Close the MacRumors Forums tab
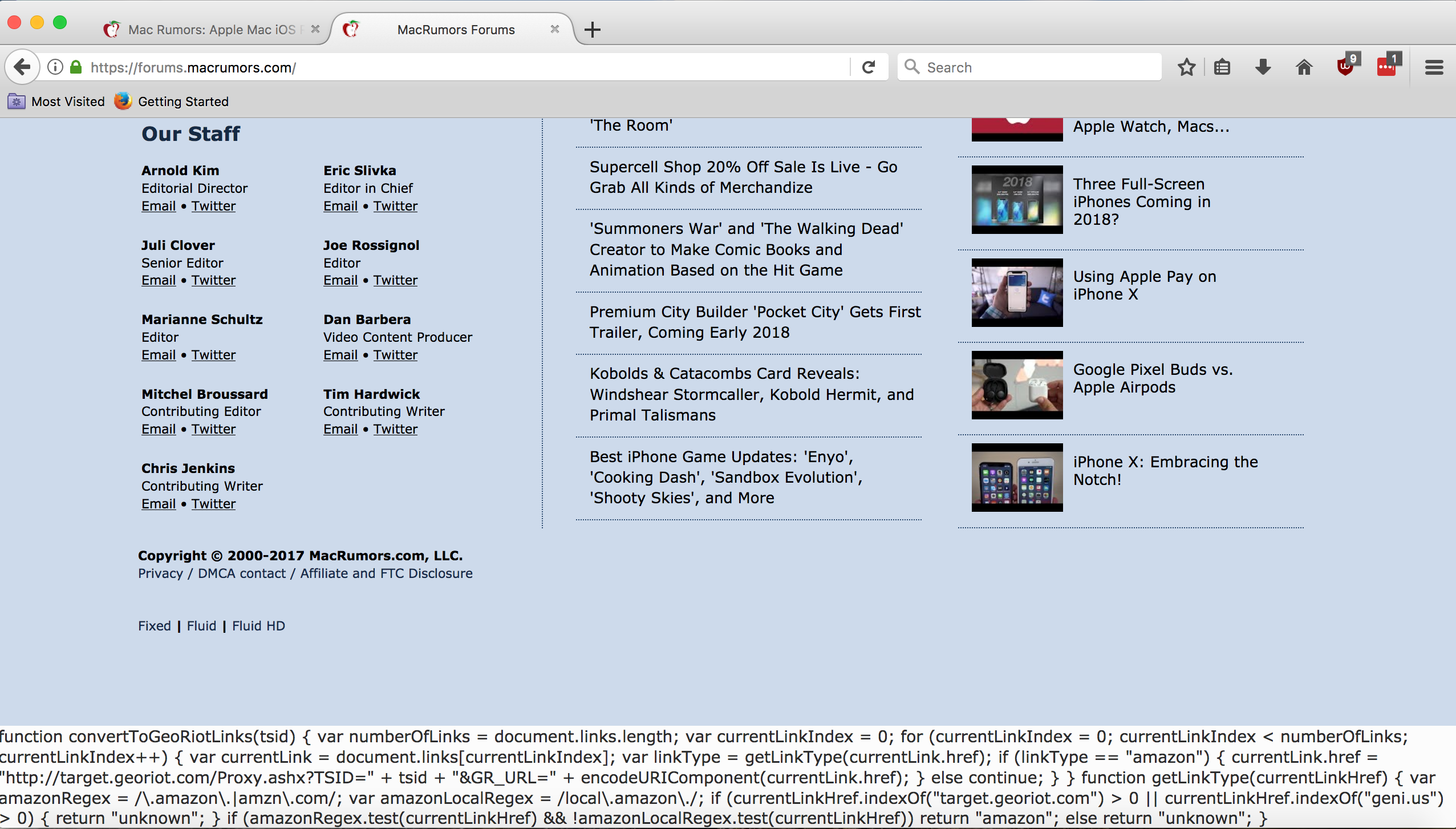 554,29
